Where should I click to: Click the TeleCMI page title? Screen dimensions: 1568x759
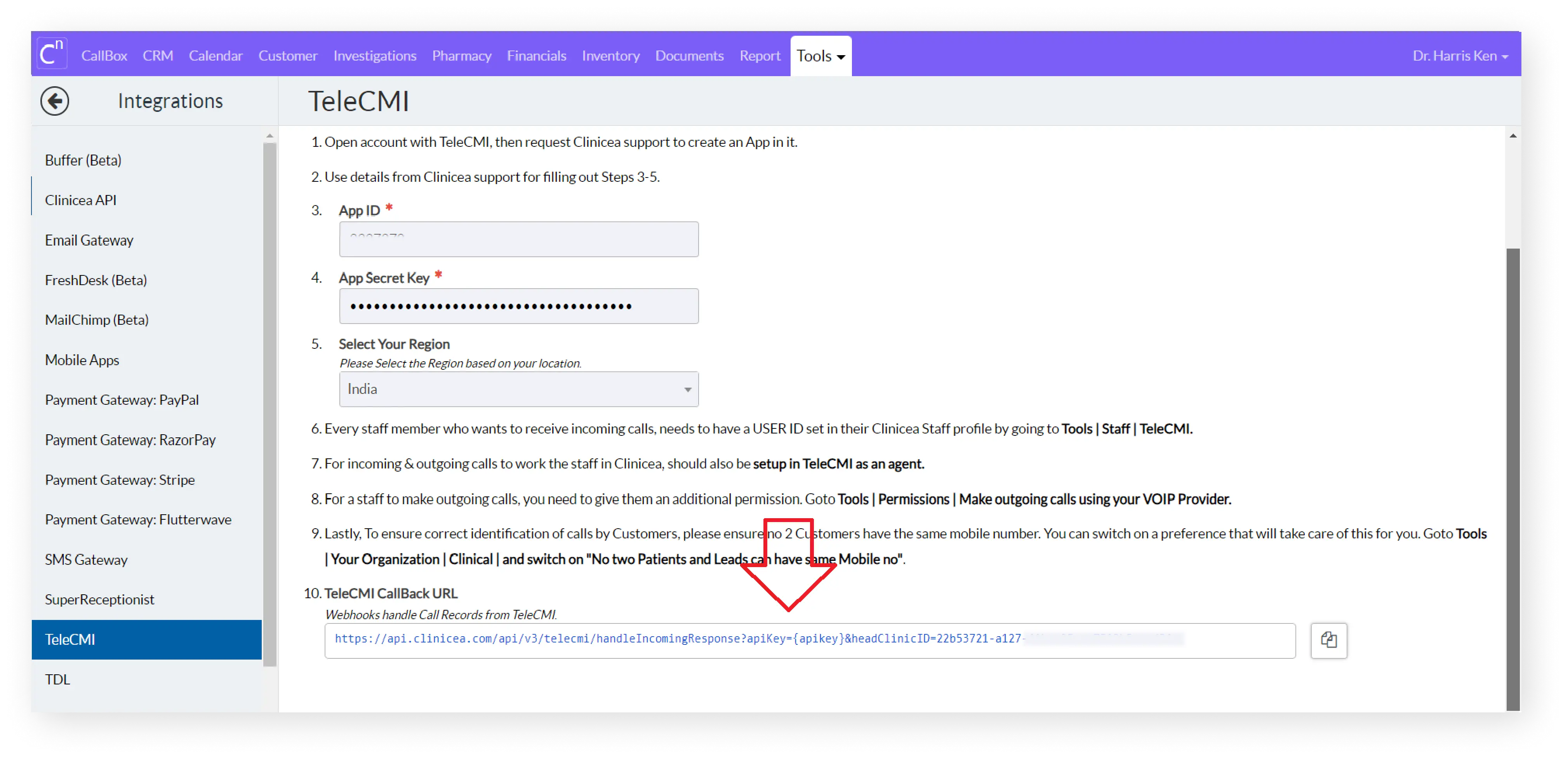pos(358,101)
